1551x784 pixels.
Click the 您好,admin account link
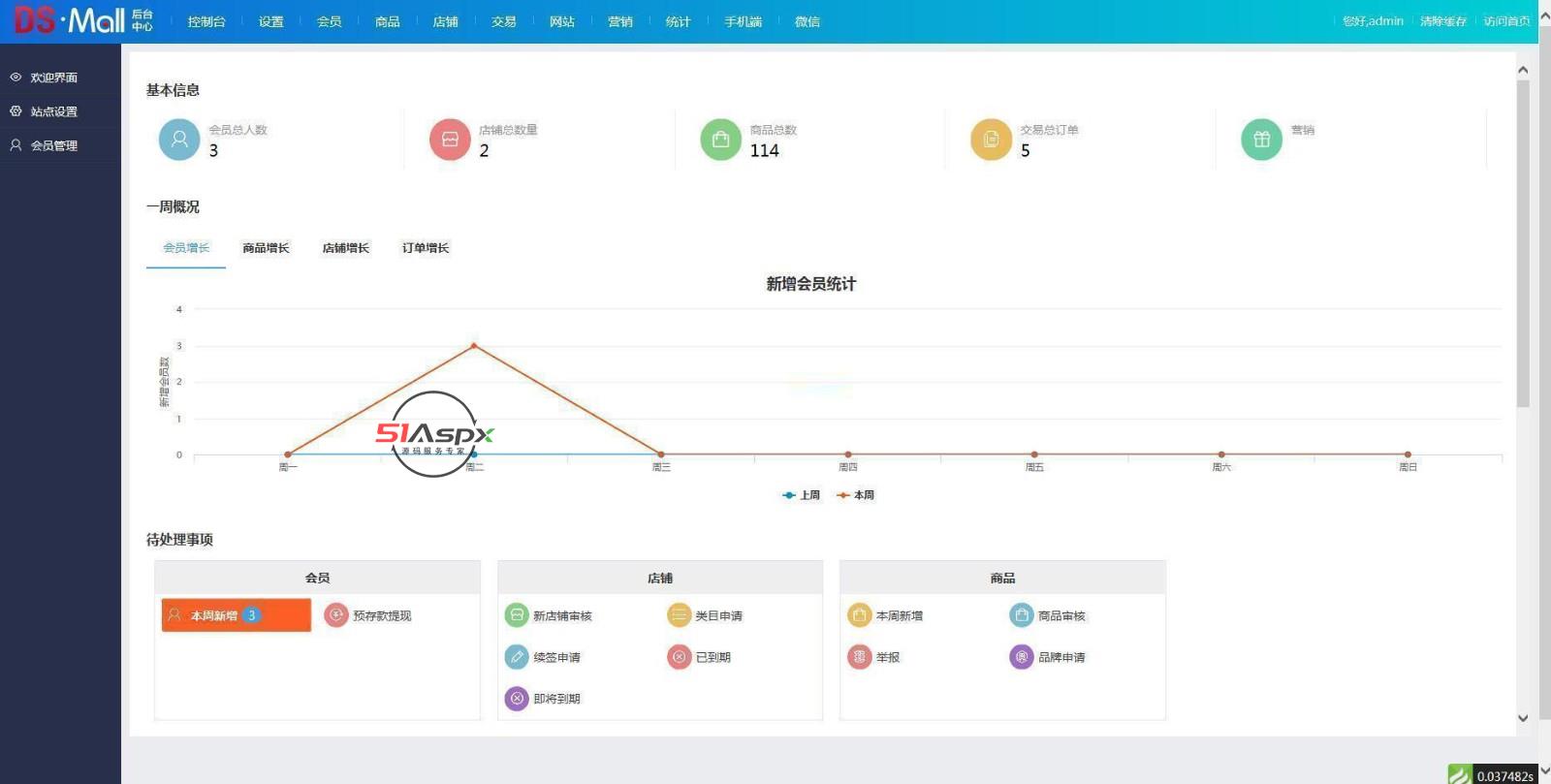point(1373,21)
